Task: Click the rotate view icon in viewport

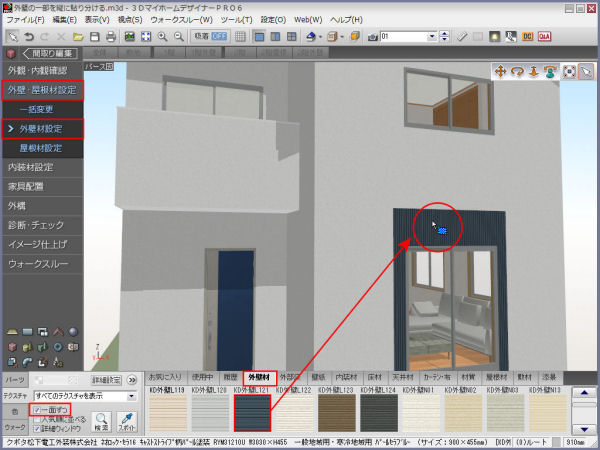Action: [518, 72]
